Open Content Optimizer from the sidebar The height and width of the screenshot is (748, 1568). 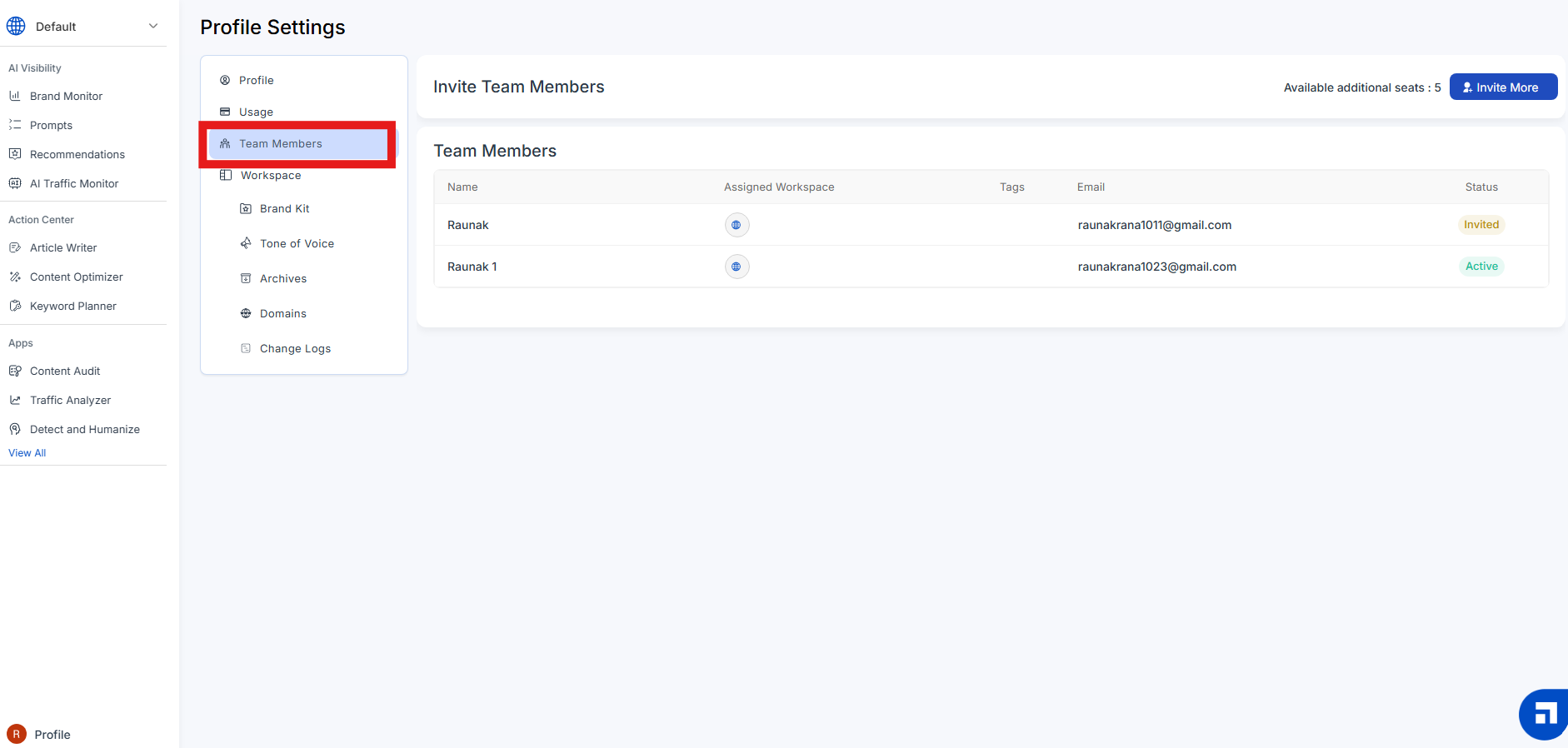coord(76,277)
